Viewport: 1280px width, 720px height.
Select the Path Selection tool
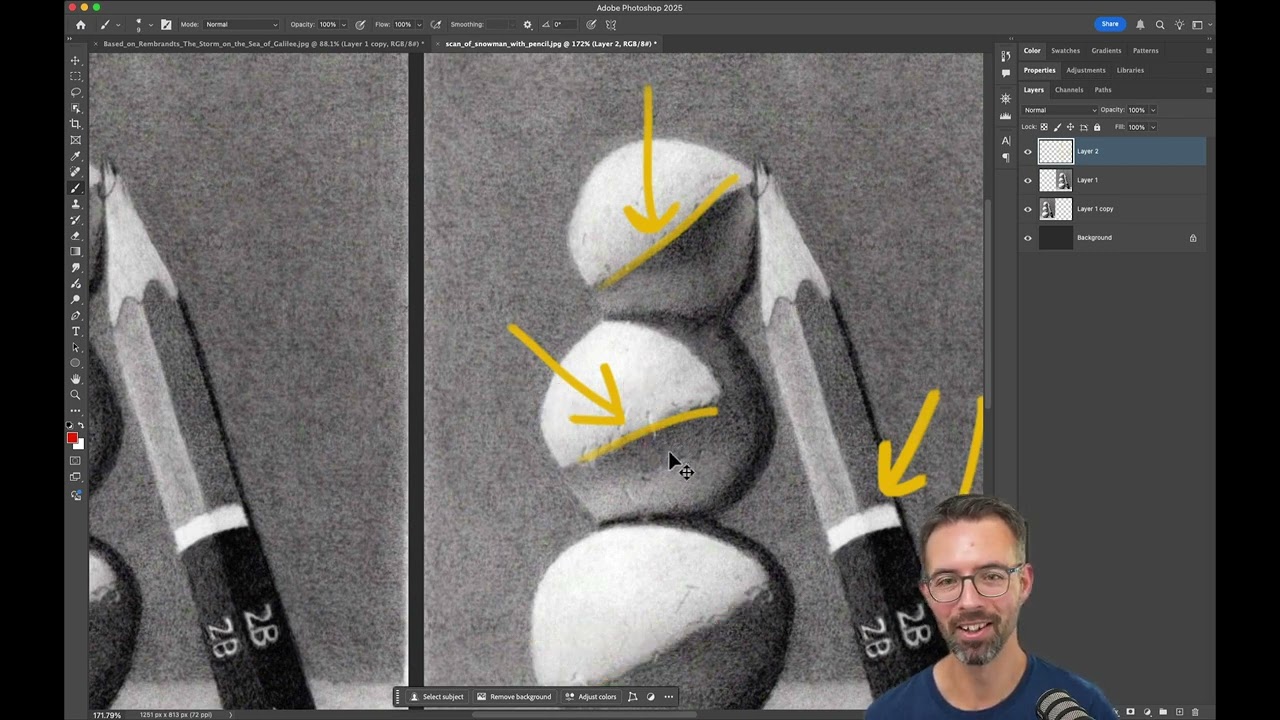click(x=75, y=347)
